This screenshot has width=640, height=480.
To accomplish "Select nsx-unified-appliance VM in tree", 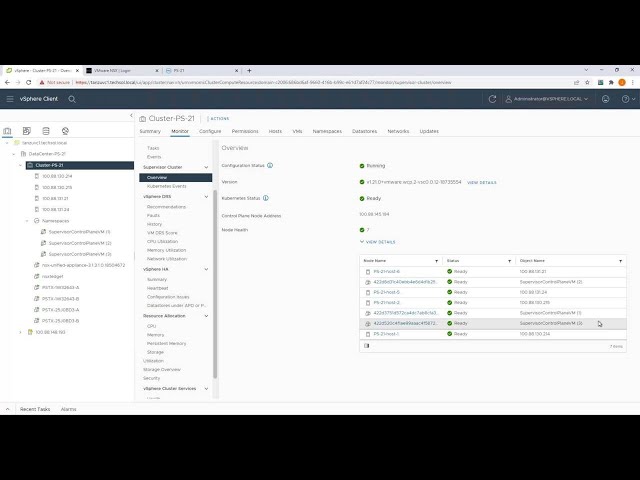I will 83,265.
